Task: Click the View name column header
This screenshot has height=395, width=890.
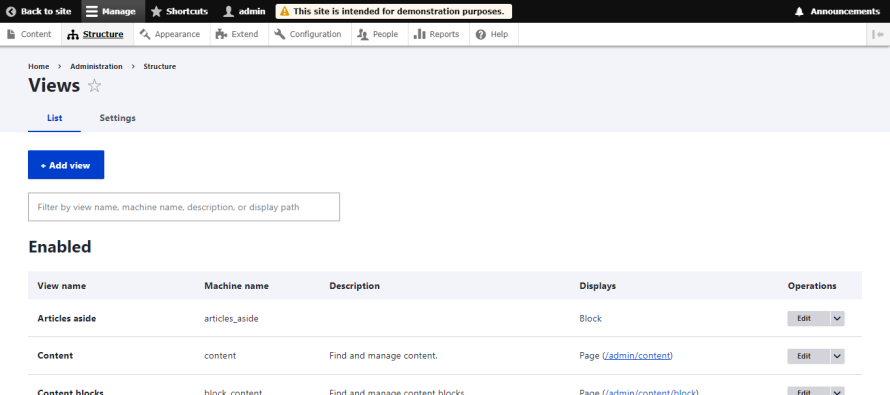Action: (62, 286)
